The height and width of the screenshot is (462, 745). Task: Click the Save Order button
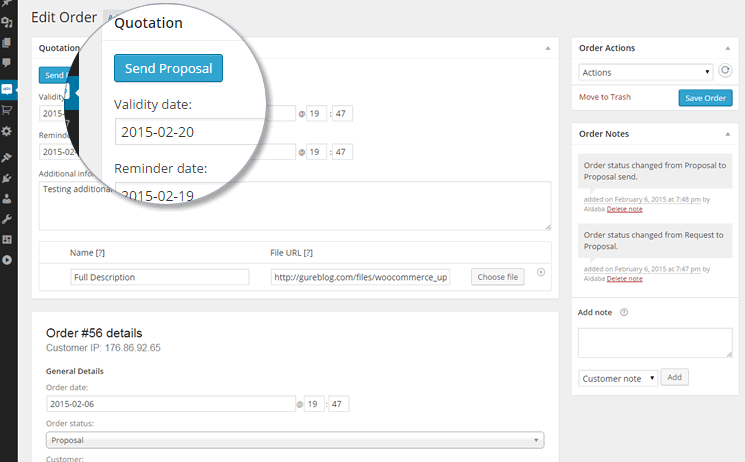pyautogui.click(x=705, y=98)
